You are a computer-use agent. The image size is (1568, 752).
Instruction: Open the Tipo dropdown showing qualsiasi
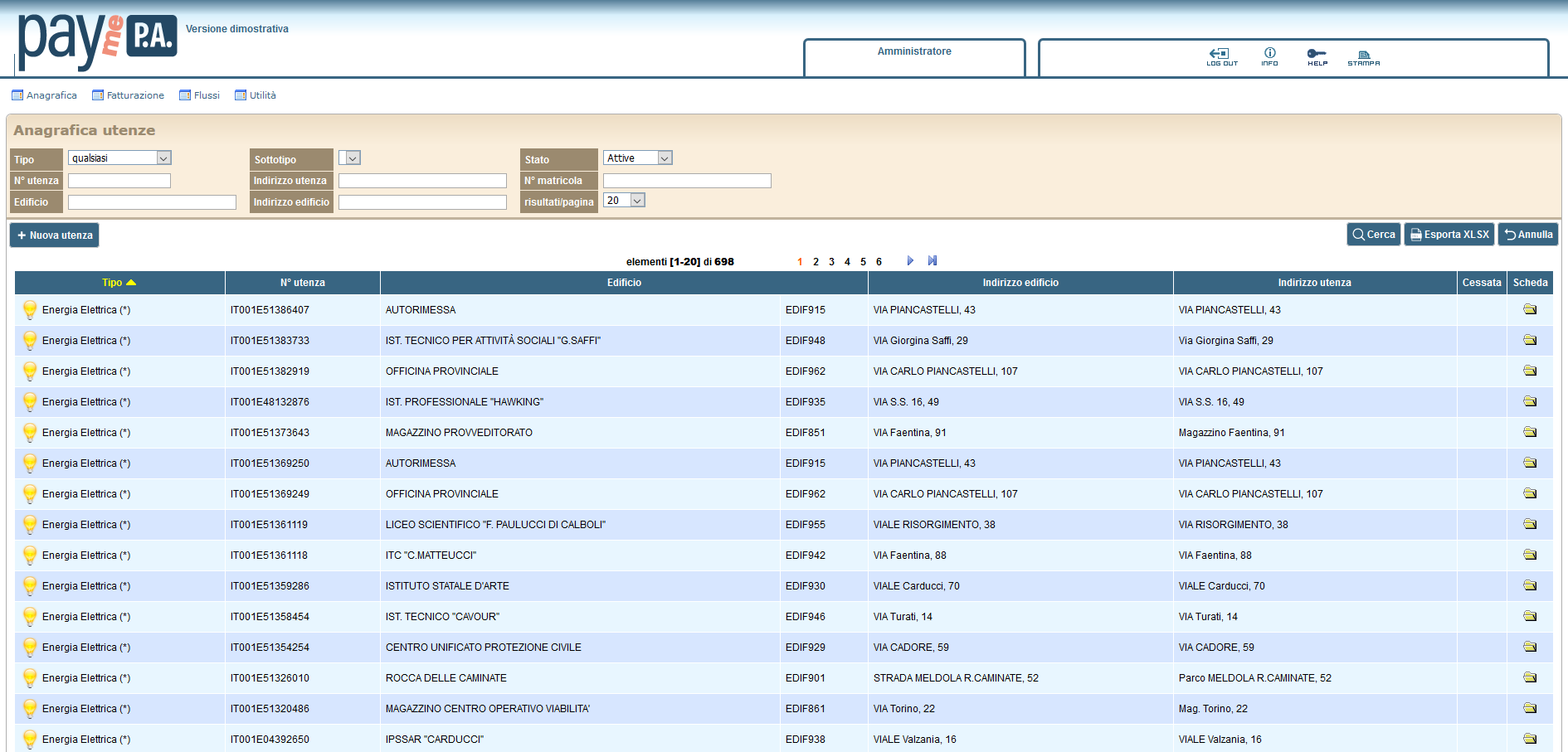[119, 158]
